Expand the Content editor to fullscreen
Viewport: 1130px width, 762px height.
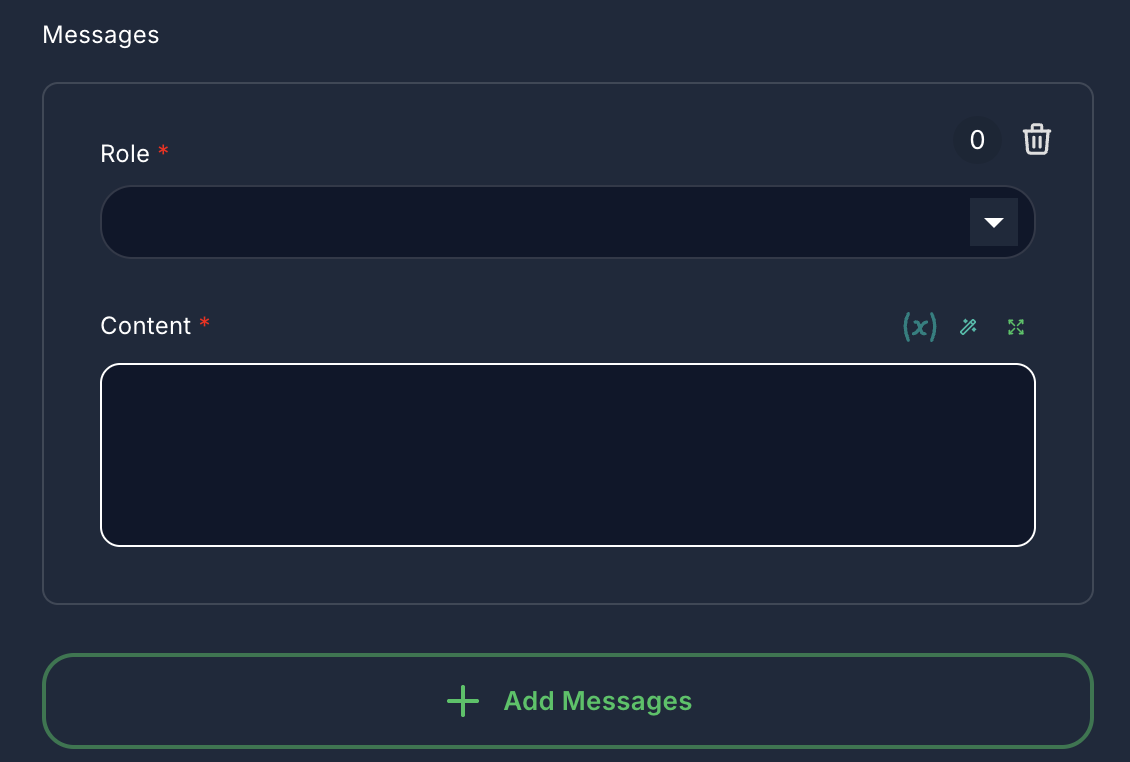click(1015, 326)
